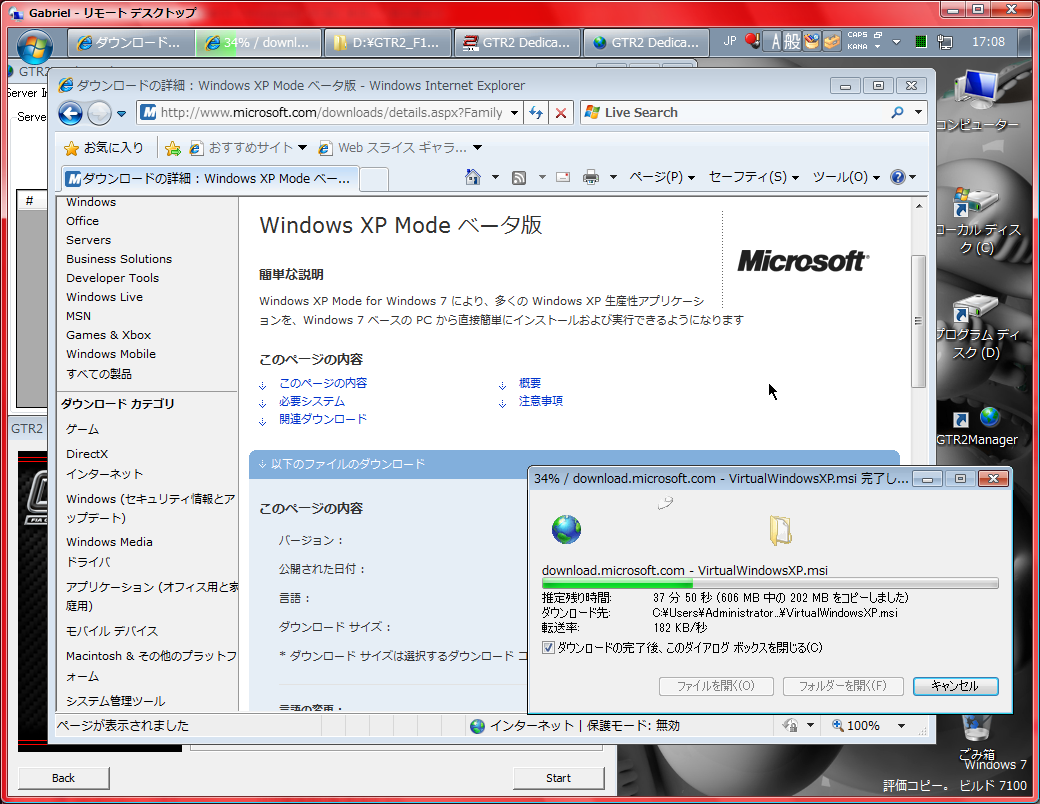This screenshot has width=1040, height=804.
Task: Open the zoom level 100% dropdown arrow
Action: point(901,726)
